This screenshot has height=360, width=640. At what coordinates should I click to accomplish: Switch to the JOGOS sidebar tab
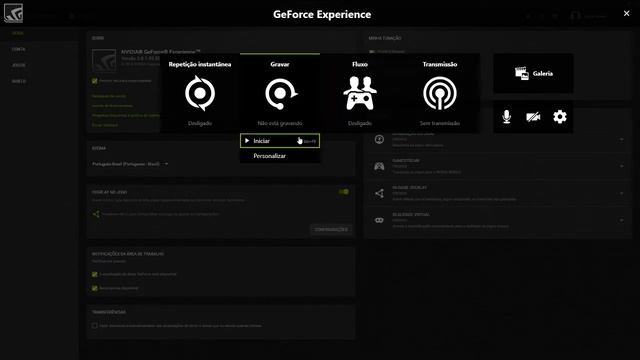18,65
